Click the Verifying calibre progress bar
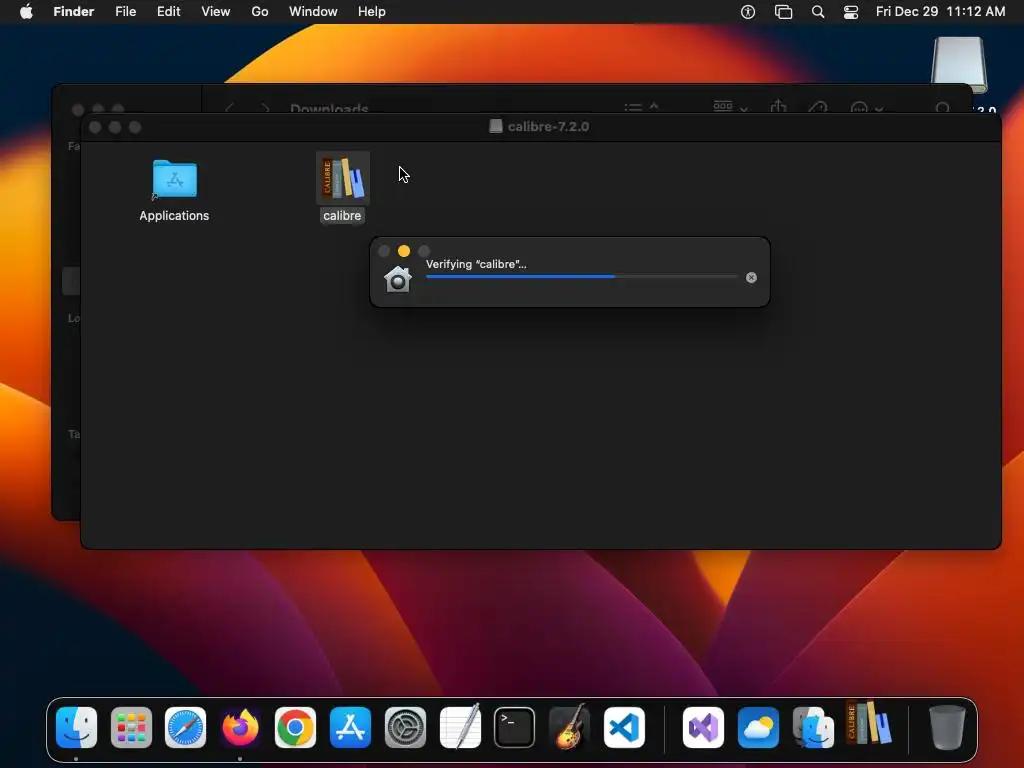 pos(581,277)
